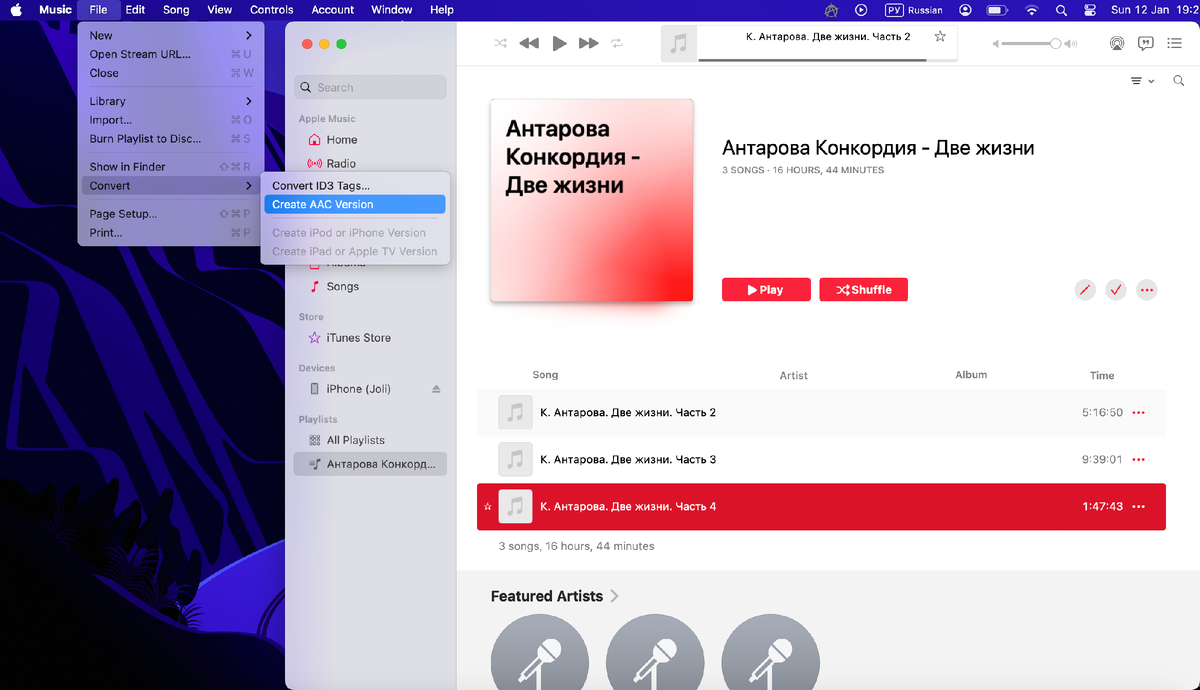This screenshot has height=690, width=1200.
Task: Favorite the now-playing track star
Action: pos(940,36)
